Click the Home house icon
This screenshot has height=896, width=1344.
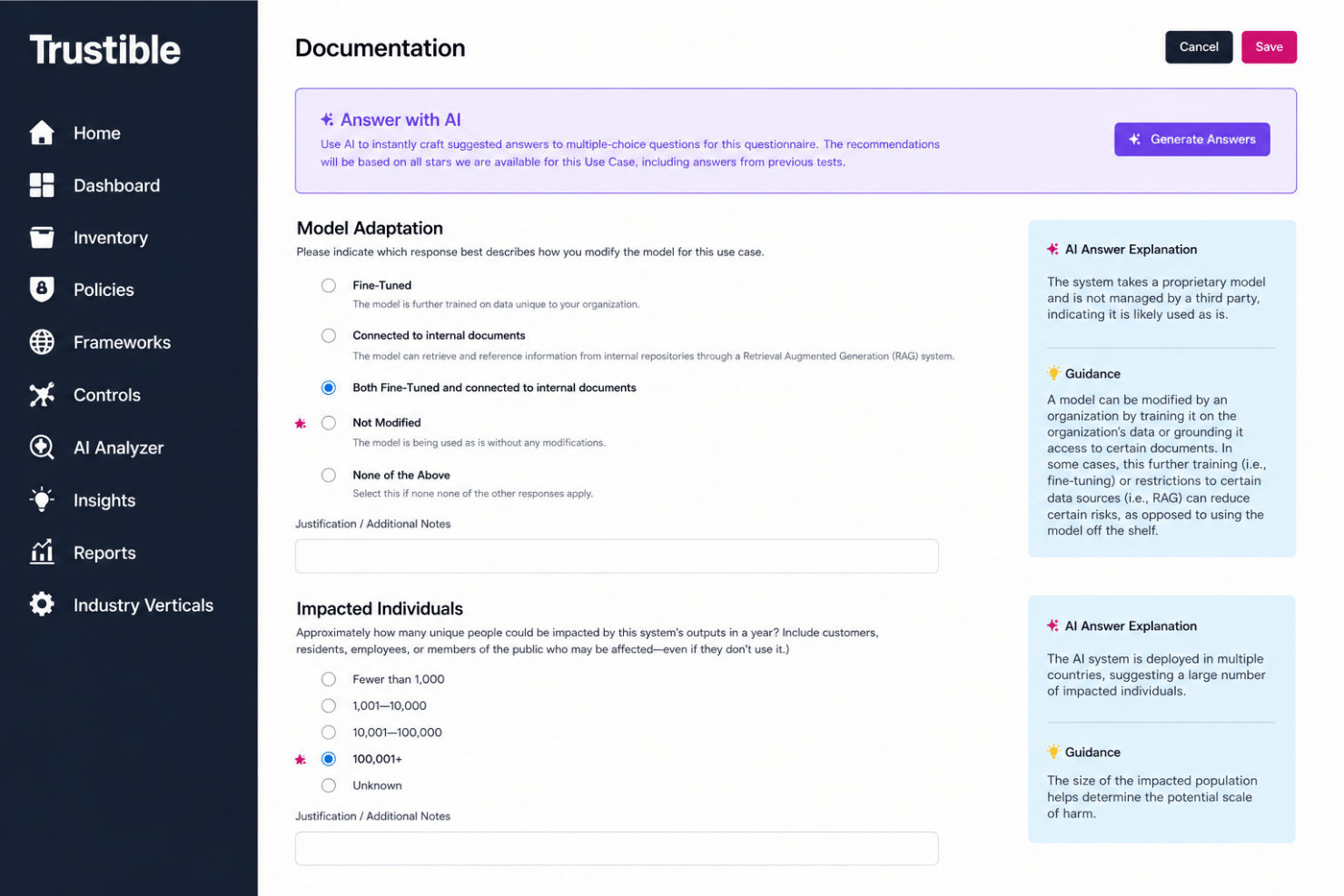[x=42, y=133]
